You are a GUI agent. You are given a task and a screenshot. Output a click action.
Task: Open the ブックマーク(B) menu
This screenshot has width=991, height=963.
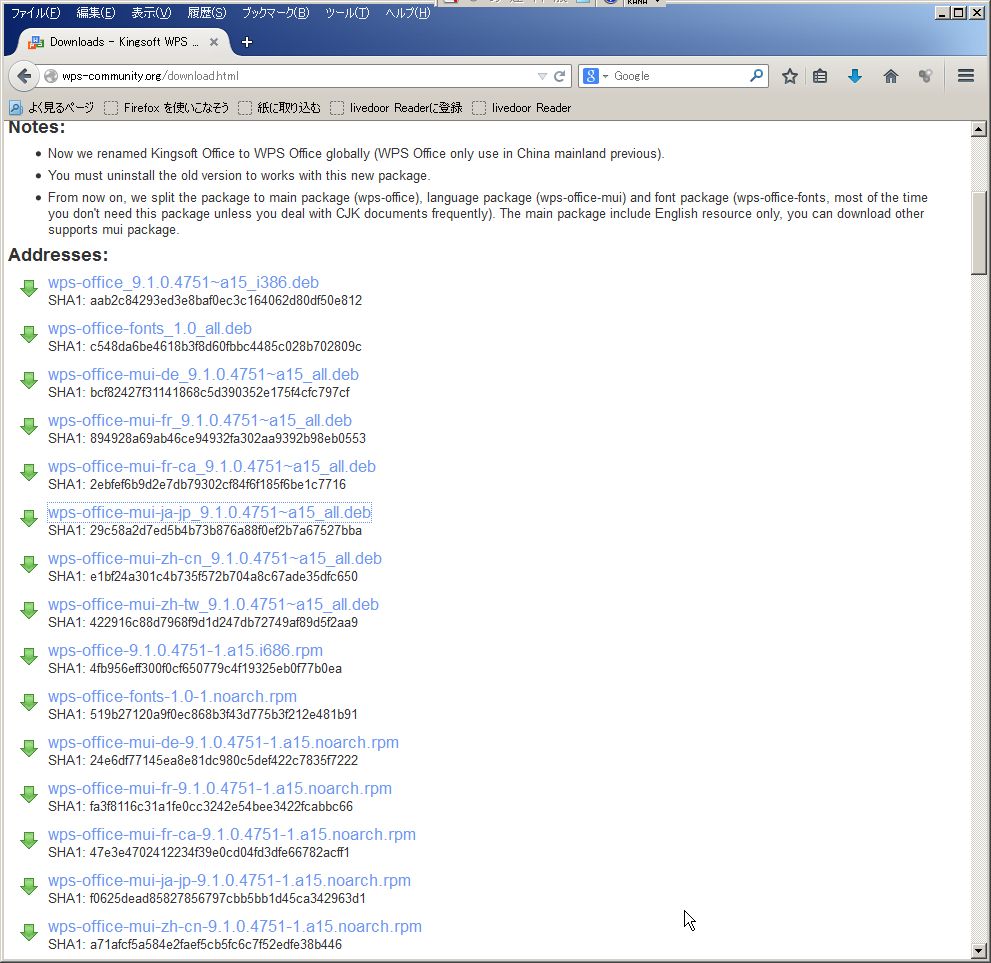(276, 13)
